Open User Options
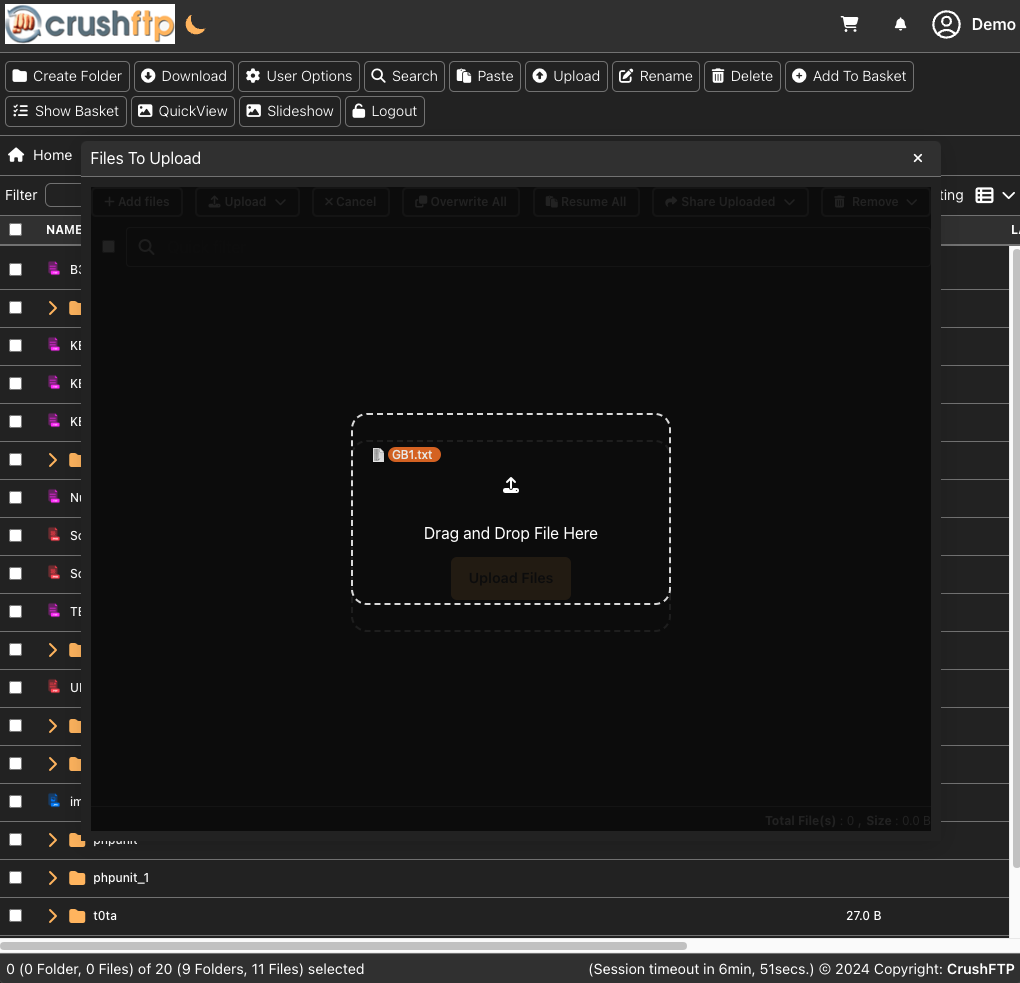Viewport: 1020px width, 983px height. tap(299, 76)
